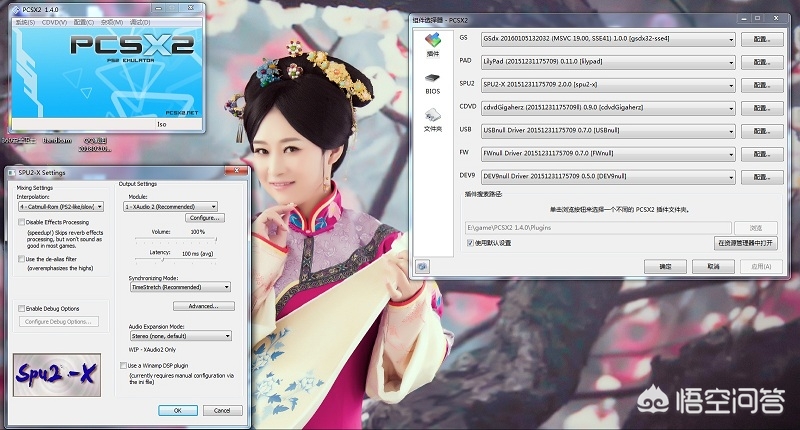Click Configure button under Module
This screenshot has height=430, width=800.
coord(204,218)
